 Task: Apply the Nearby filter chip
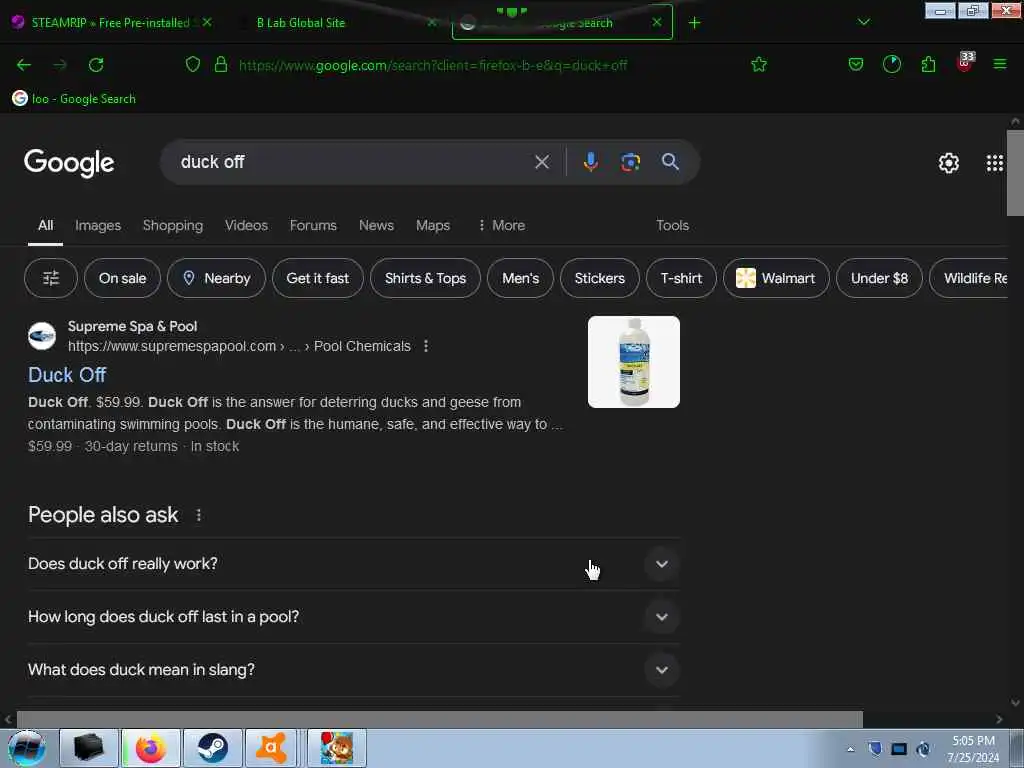click(216, 278)
